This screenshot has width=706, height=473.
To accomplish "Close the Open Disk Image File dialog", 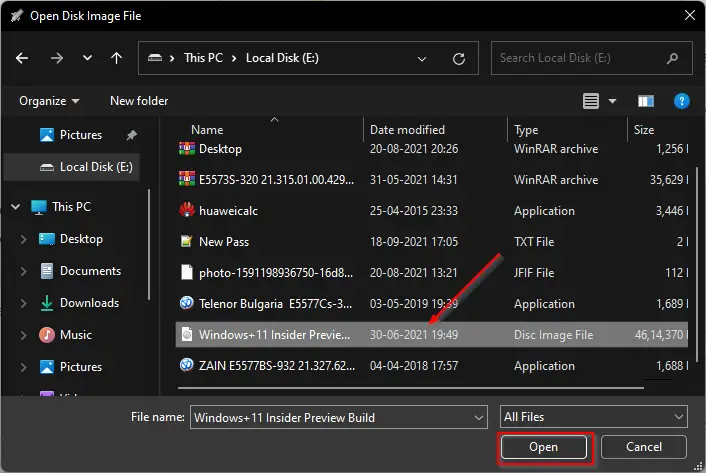I will [x=690, y=15].
